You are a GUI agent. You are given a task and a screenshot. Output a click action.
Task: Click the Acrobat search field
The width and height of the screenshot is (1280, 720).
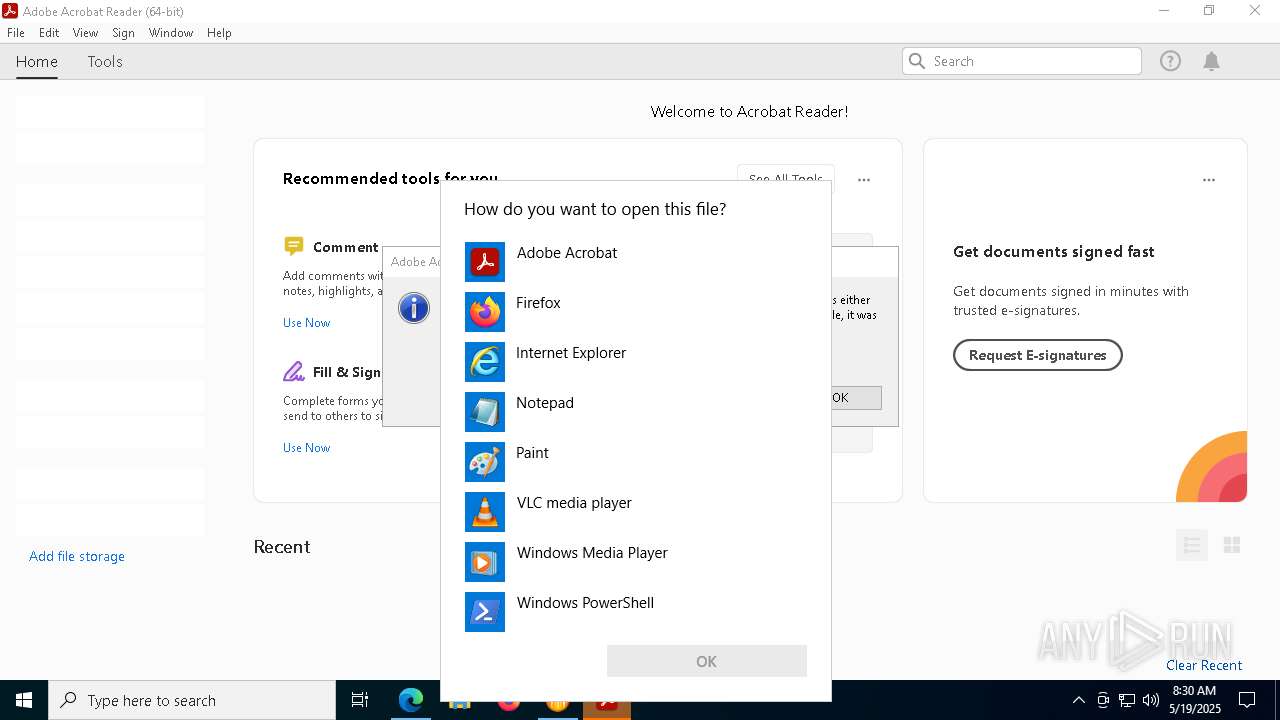pyautogui.click(x=1021, y=61)
